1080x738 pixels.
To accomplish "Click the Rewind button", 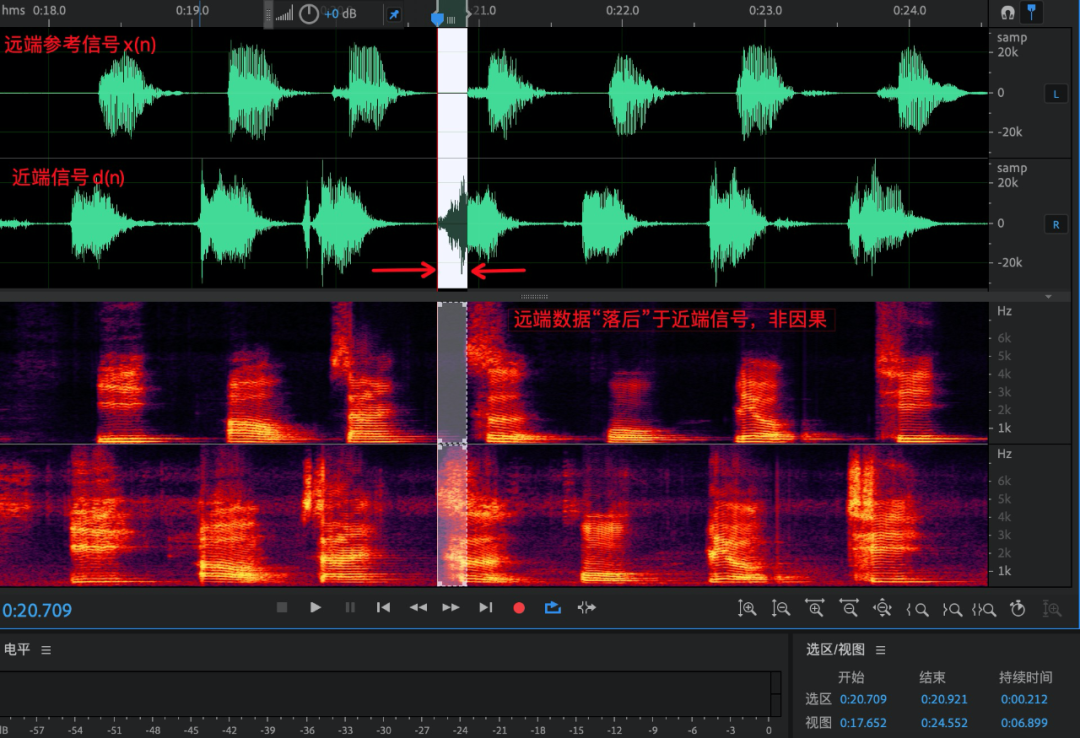I will coord(418,607).
